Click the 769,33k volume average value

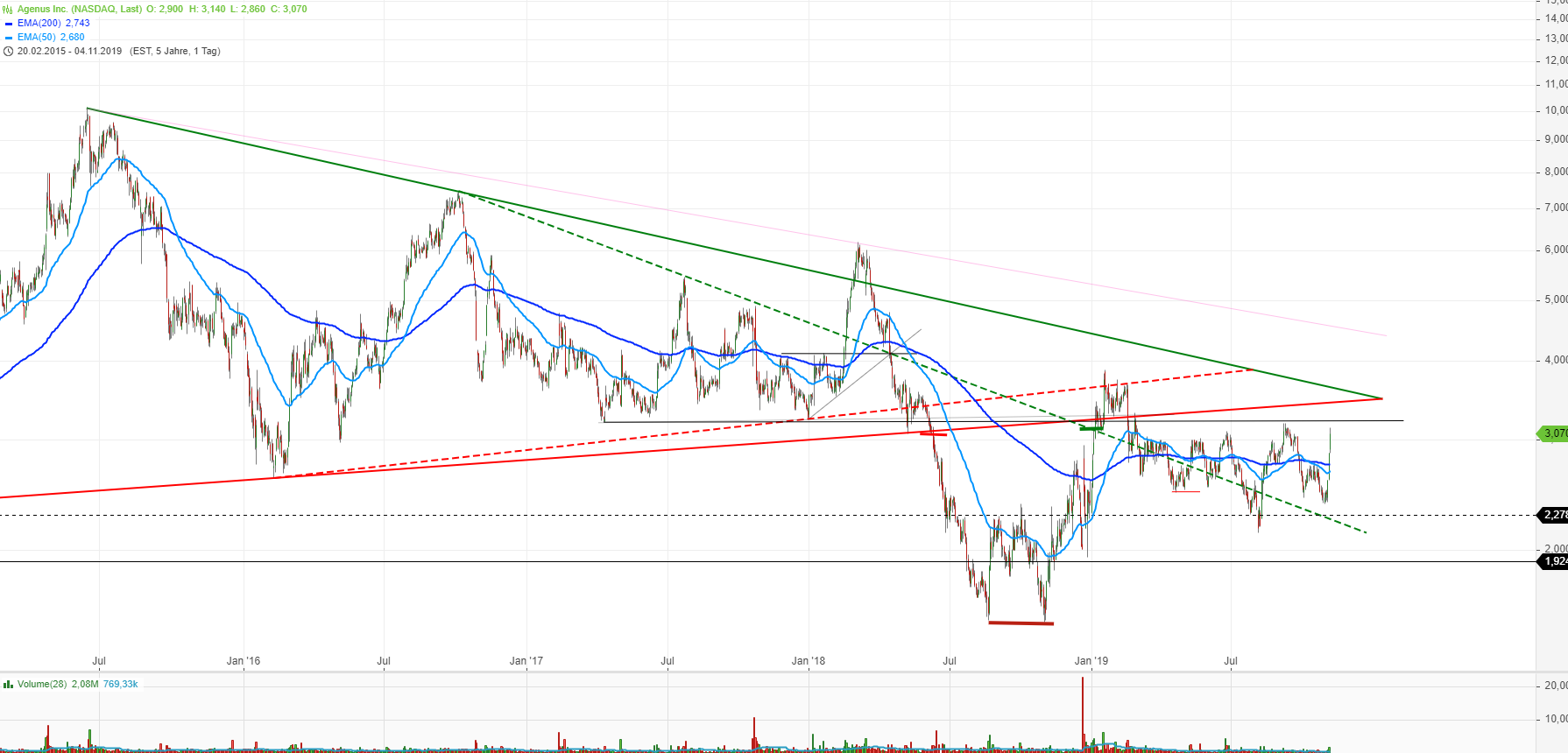(x=121, y=685)
